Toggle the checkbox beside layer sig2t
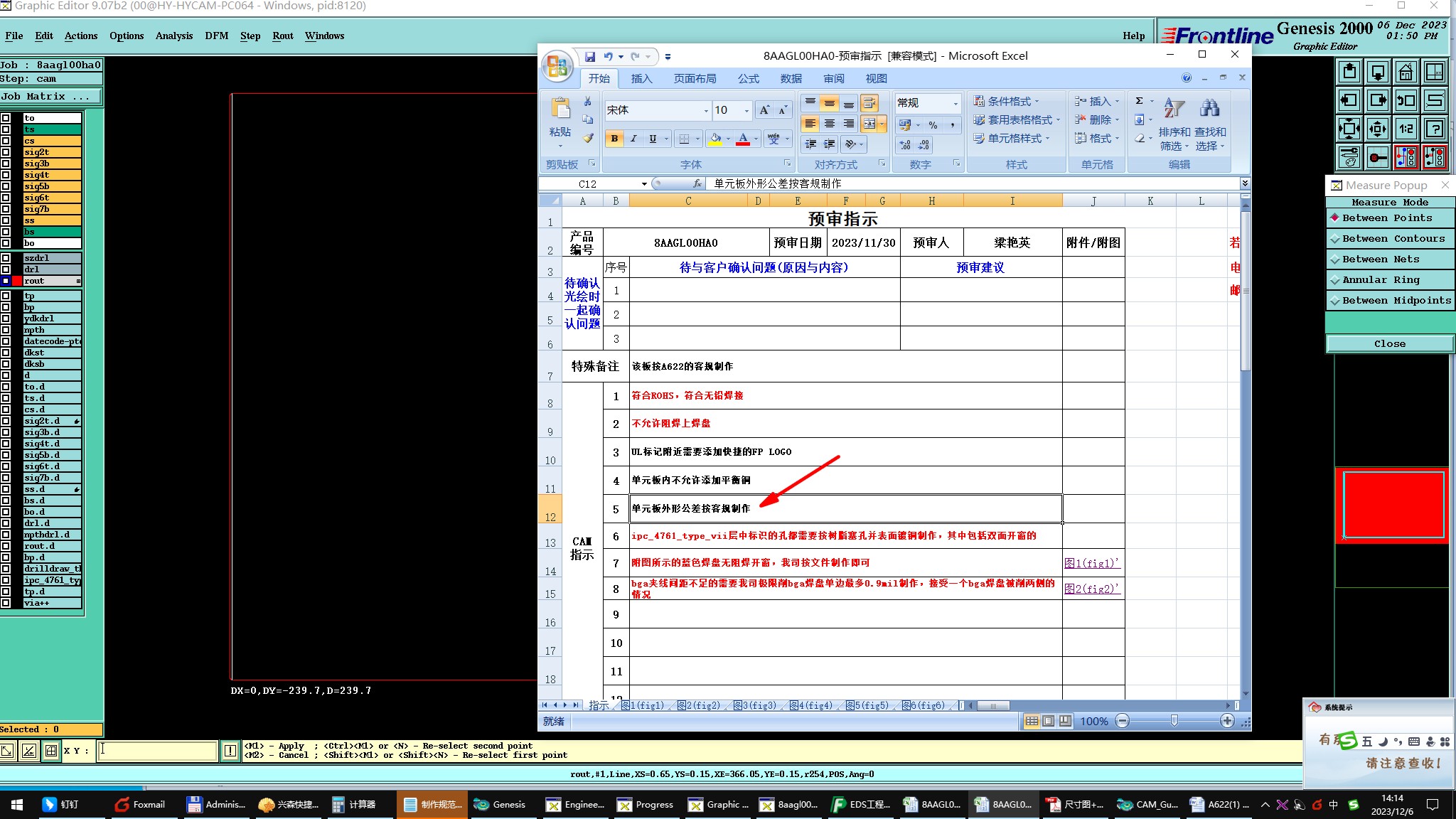Image resolution: width=1456 pixels, height=819 pixels. pos(6,152)
